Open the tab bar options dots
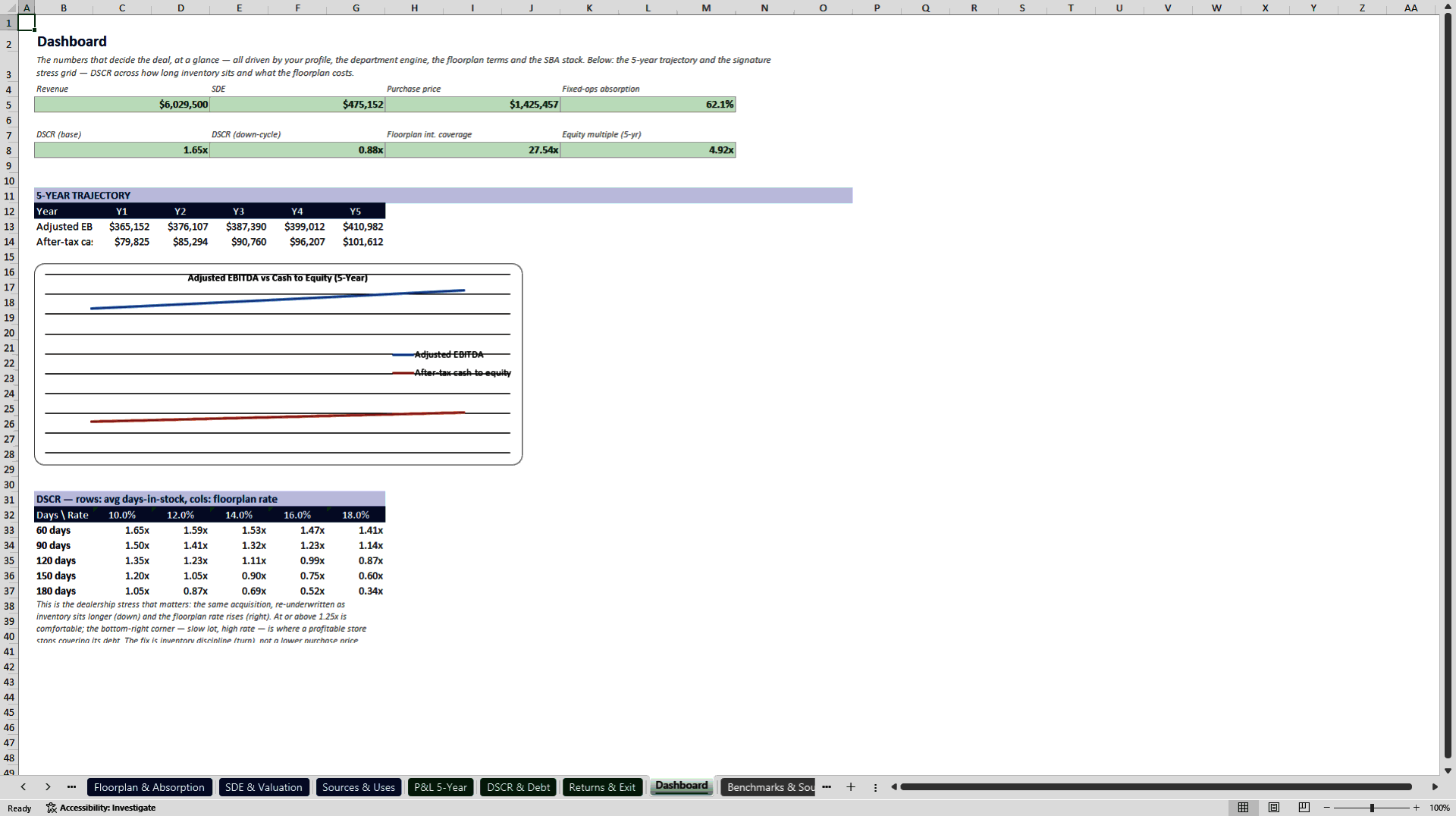 tap(875, 787)
